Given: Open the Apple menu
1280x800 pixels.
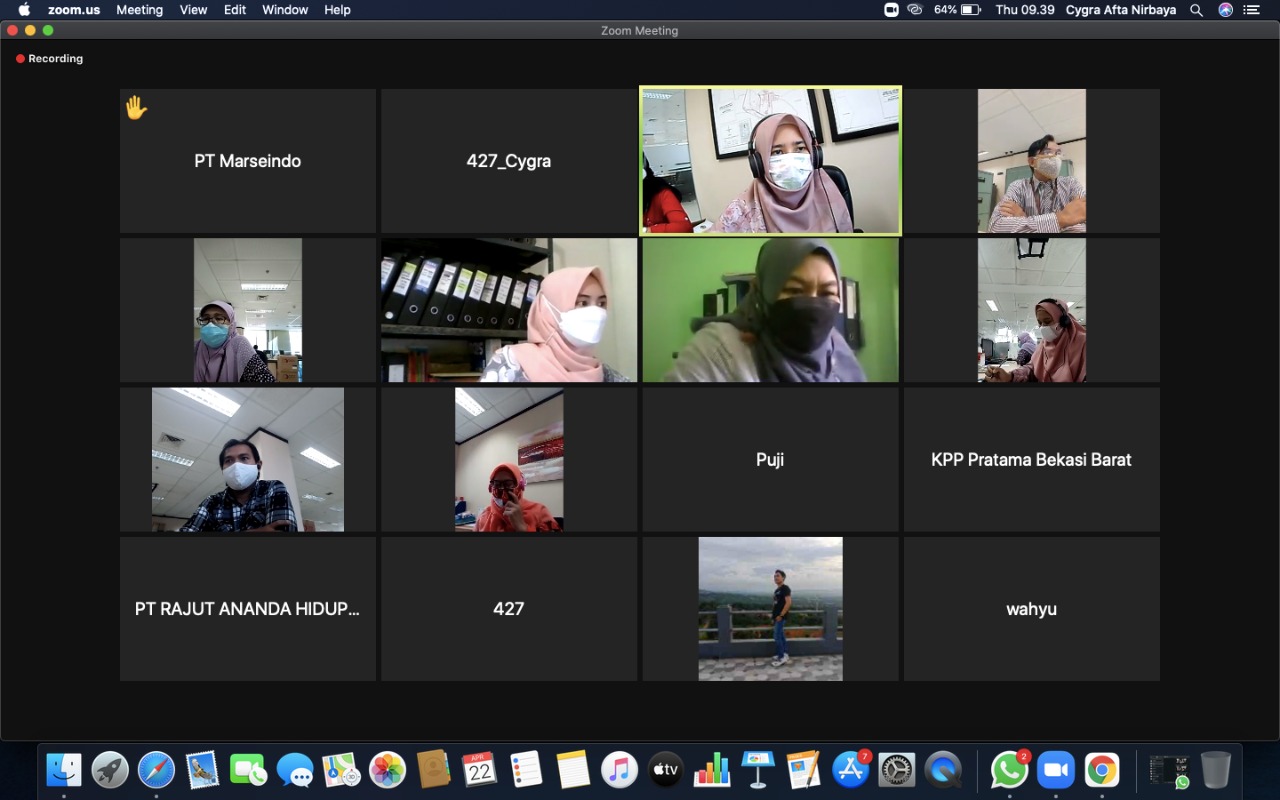Looking at the screenshot, I should [x=24, y=10].
